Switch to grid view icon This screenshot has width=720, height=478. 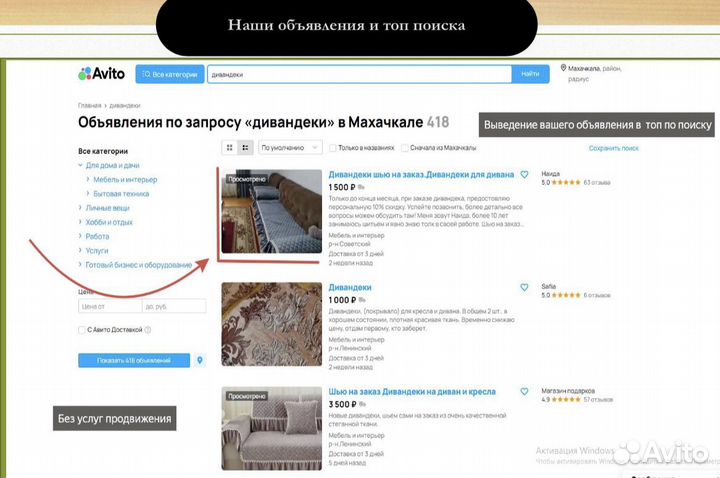pyautogui.click(x=230, y=147)
